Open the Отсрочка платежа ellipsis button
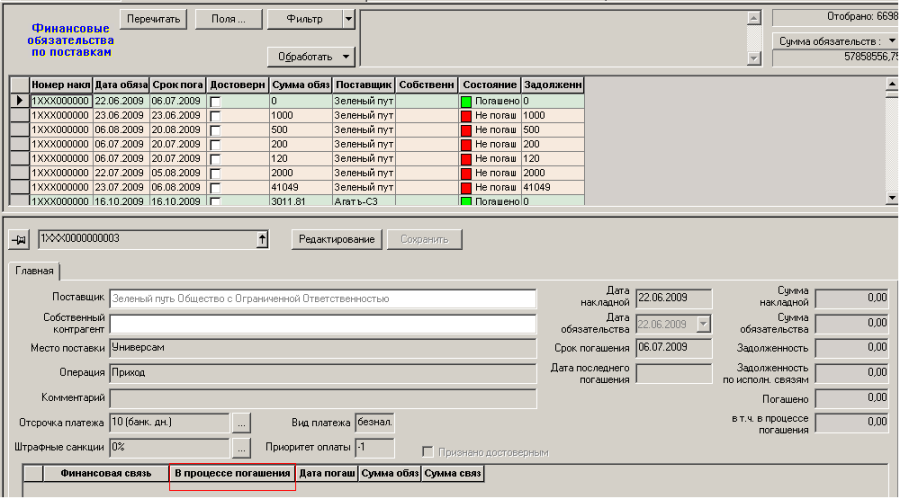 tap(242, 423)
